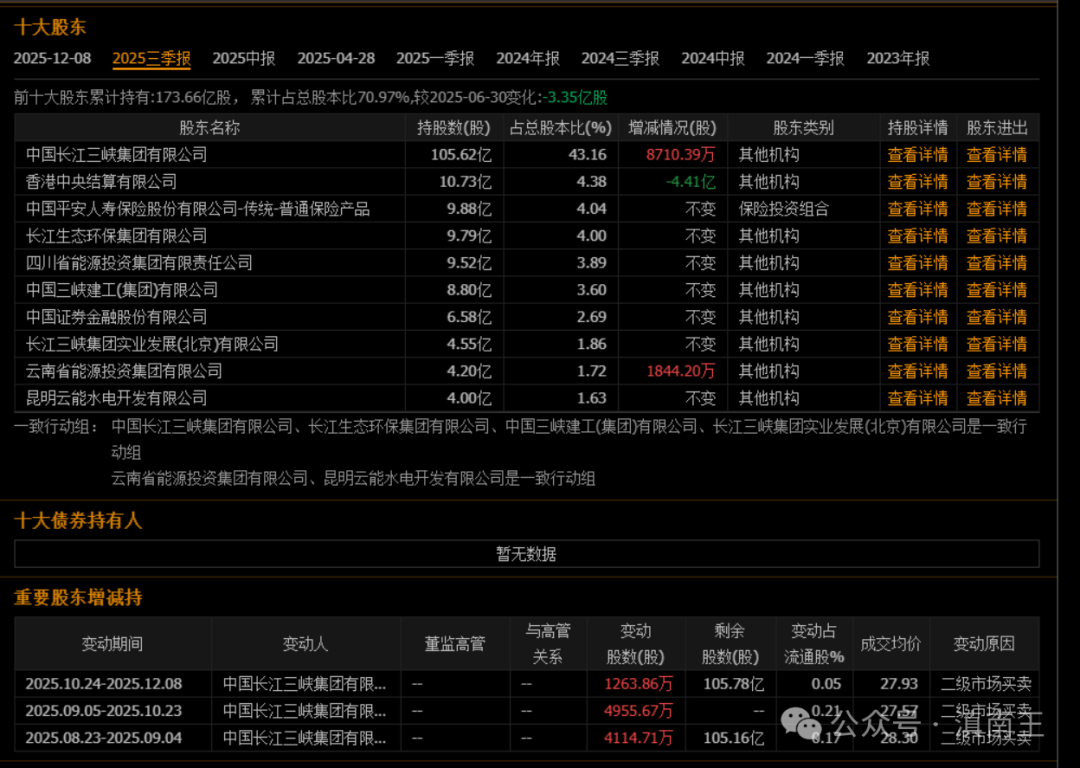Select shareholder name 香港中央结算有限公司

101,182
